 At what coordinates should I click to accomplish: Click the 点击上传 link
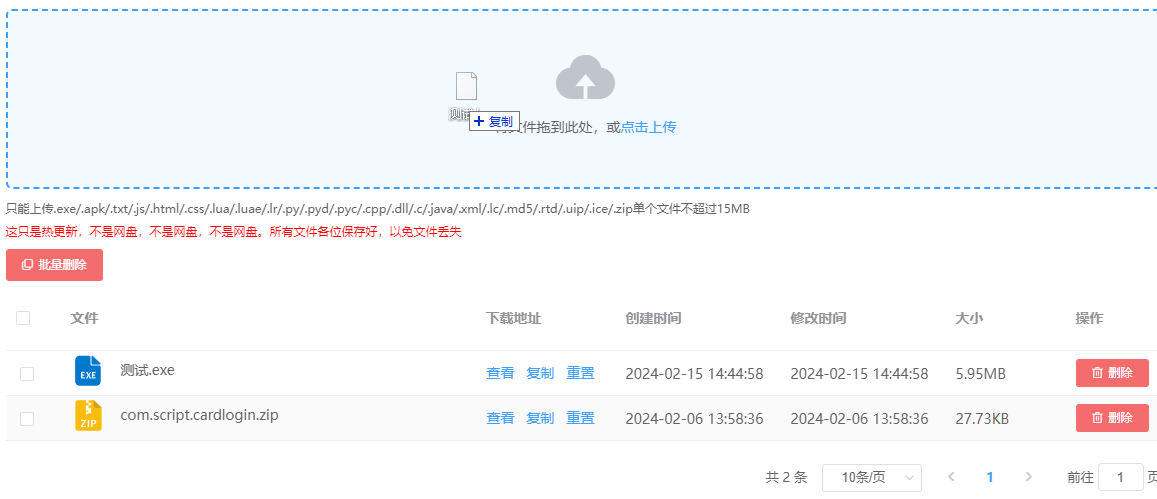pyautogui.click(x=649, y=127)
